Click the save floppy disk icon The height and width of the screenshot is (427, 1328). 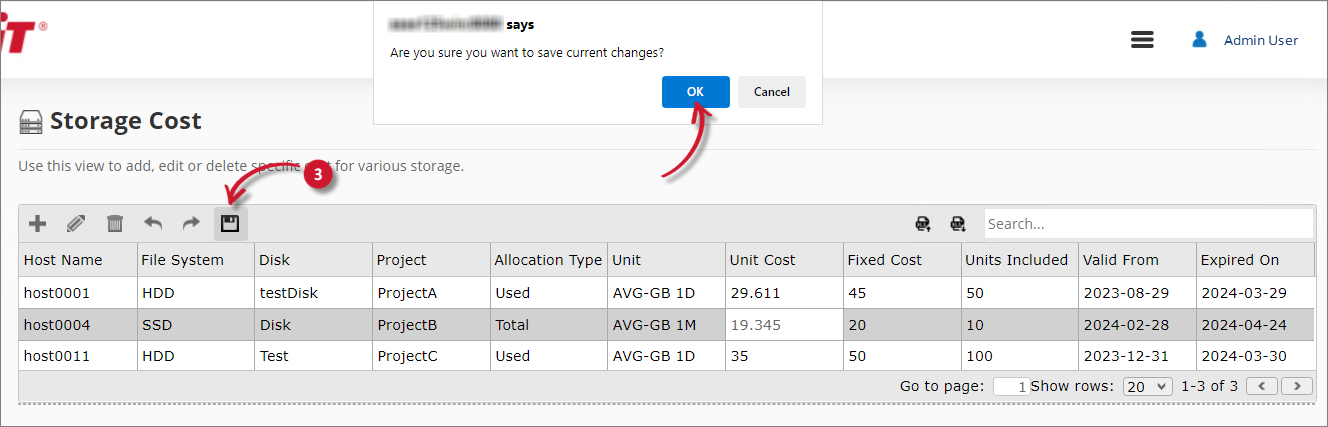[x=230, y=224]
